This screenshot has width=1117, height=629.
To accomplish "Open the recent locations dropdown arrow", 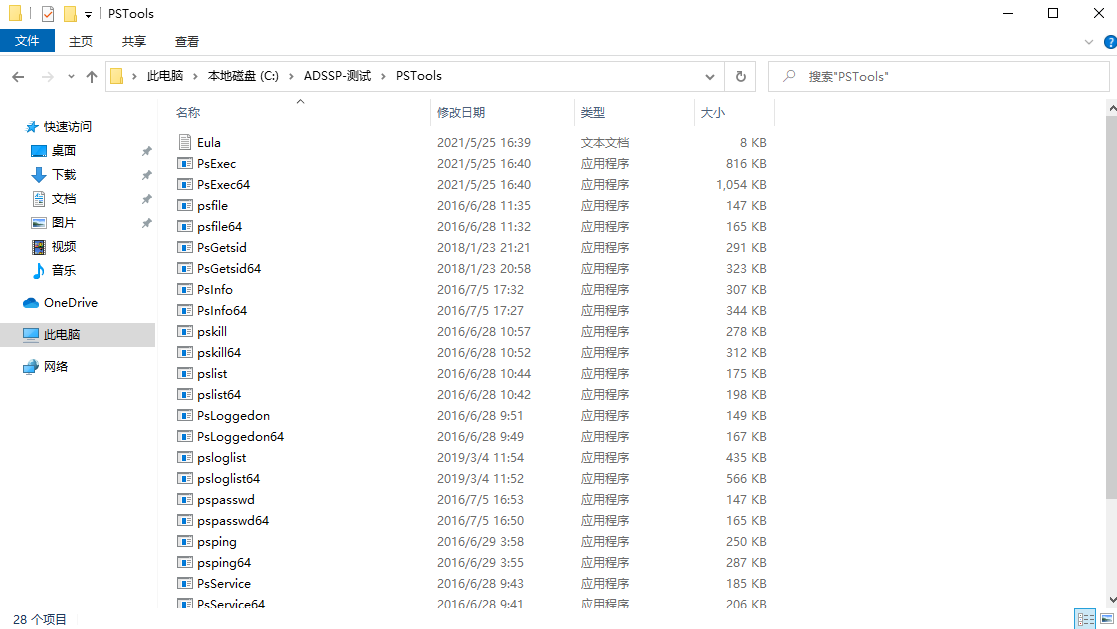I will click(71, 77).
